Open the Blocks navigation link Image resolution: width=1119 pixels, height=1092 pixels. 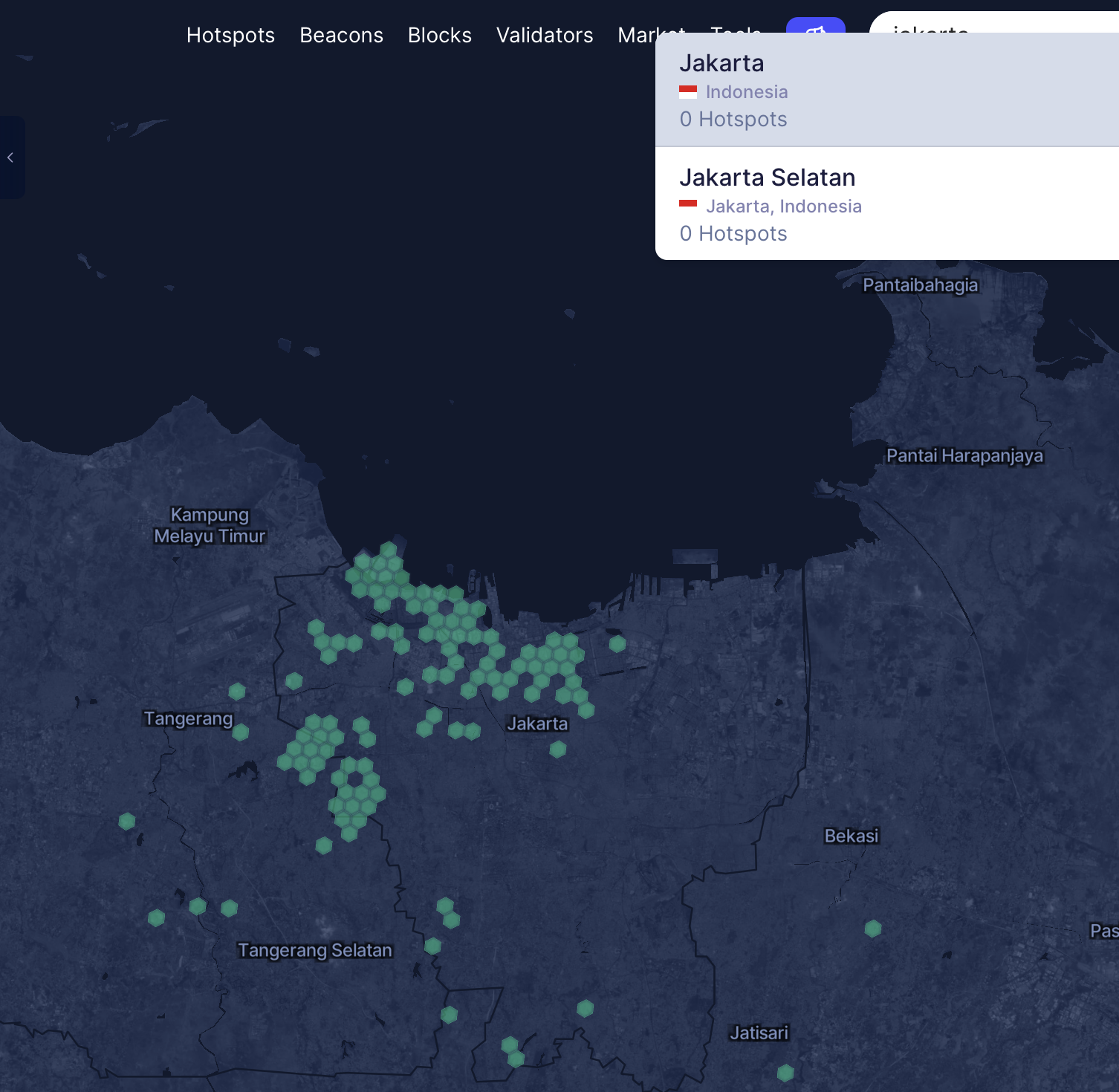click(x=440, y=35)
